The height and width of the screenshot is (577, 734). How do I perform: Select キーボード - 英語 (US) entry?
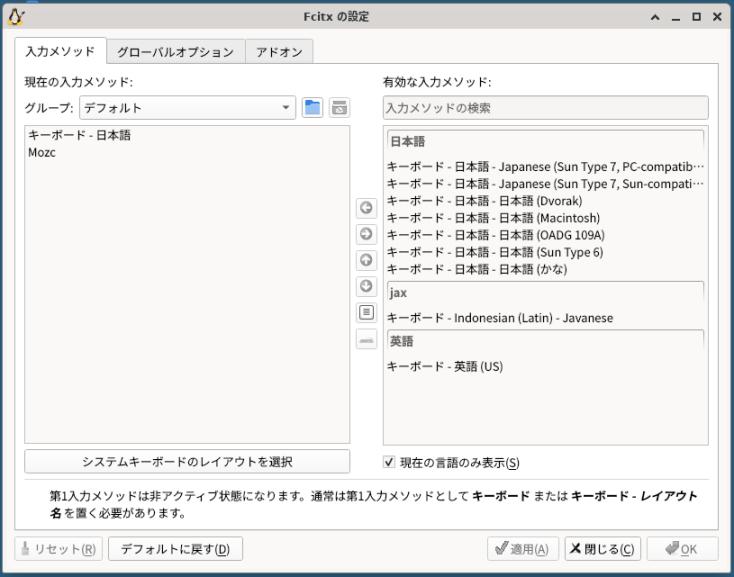545,366
